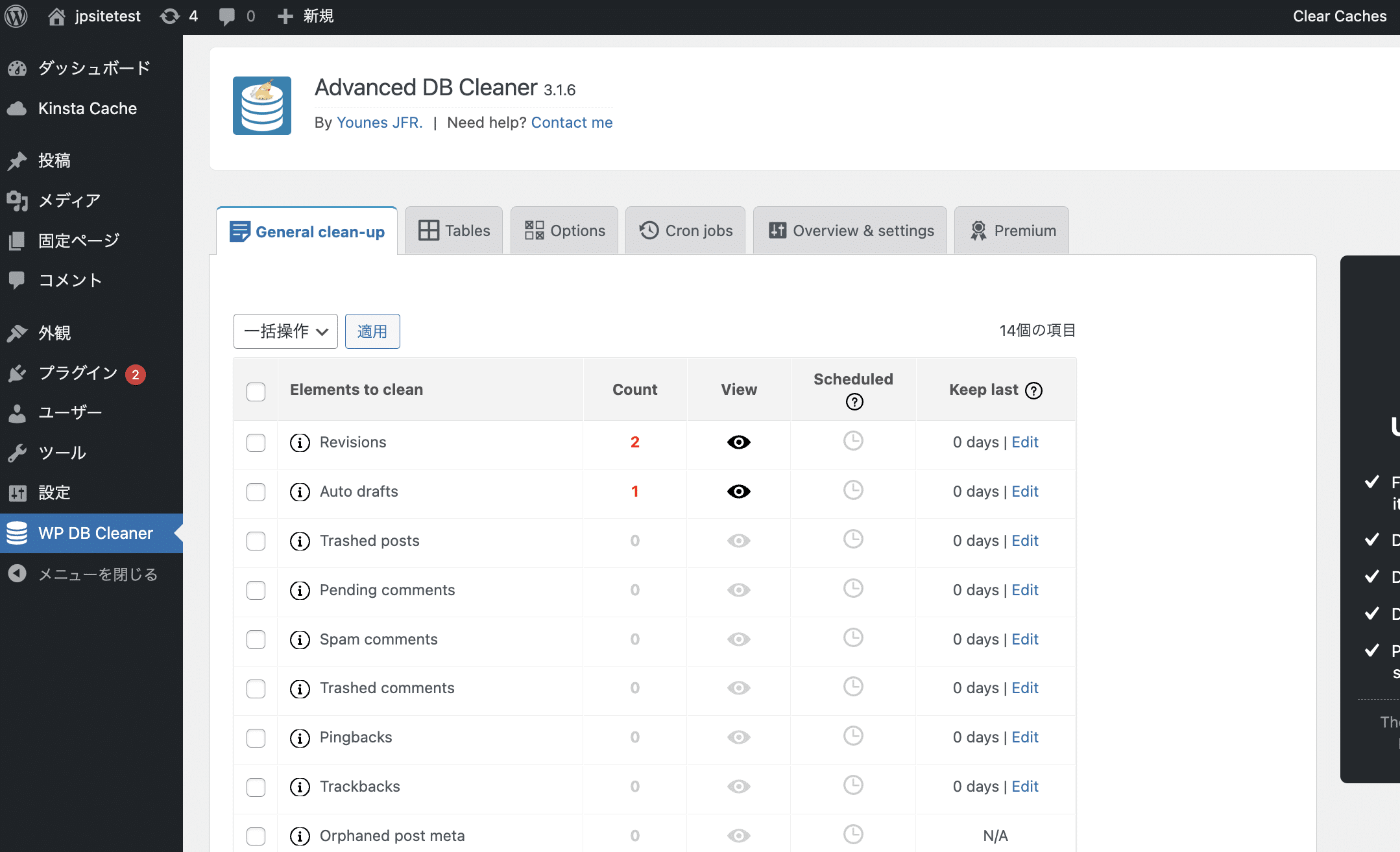The image size is (1400, 852).
Task: Click the Contact me link
Action: pos(572,123)
